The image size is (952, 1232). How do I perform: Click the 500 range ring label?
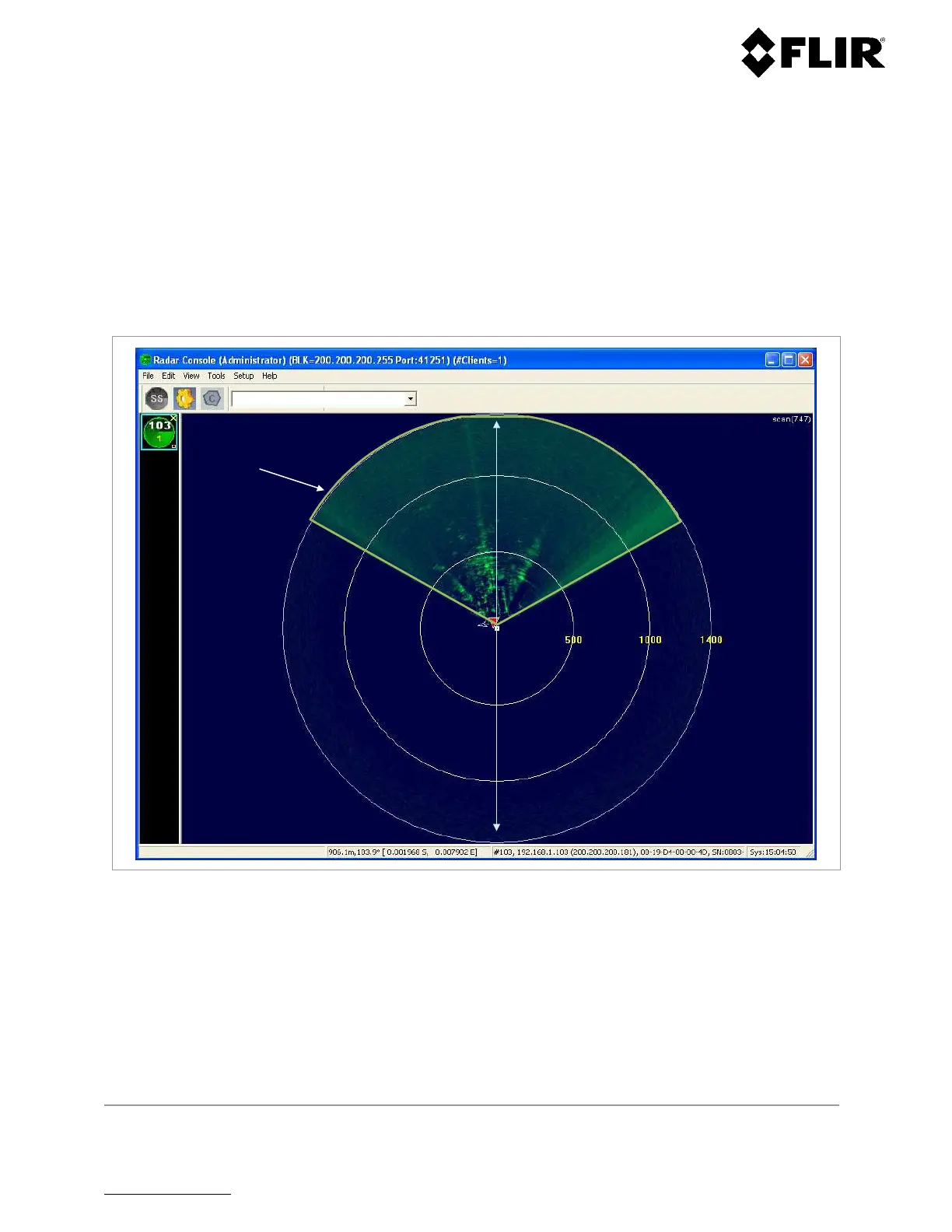[573, 640]
